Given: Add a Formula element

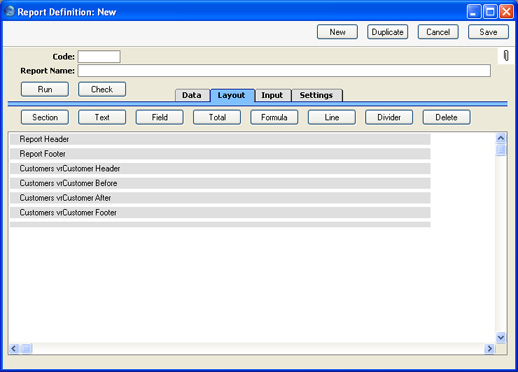Looking at the screenshot, I should (x=274, y=117).
